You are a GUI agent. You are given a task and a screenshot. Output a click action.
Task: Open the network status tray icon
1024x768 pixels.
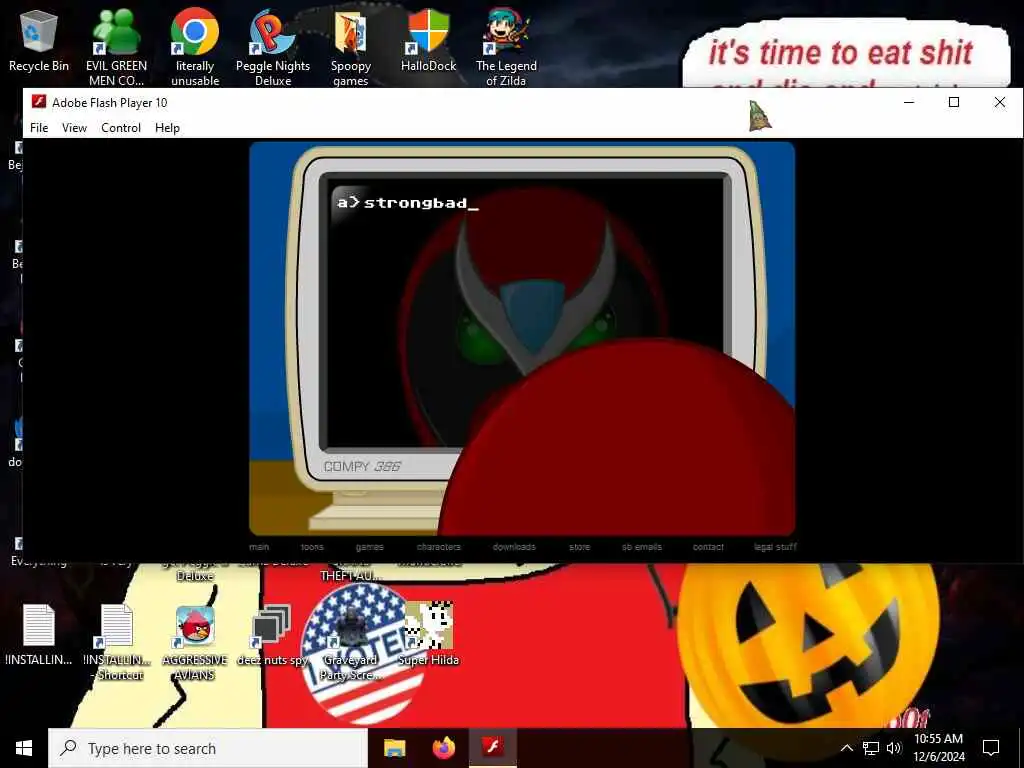tap(871, 748)
